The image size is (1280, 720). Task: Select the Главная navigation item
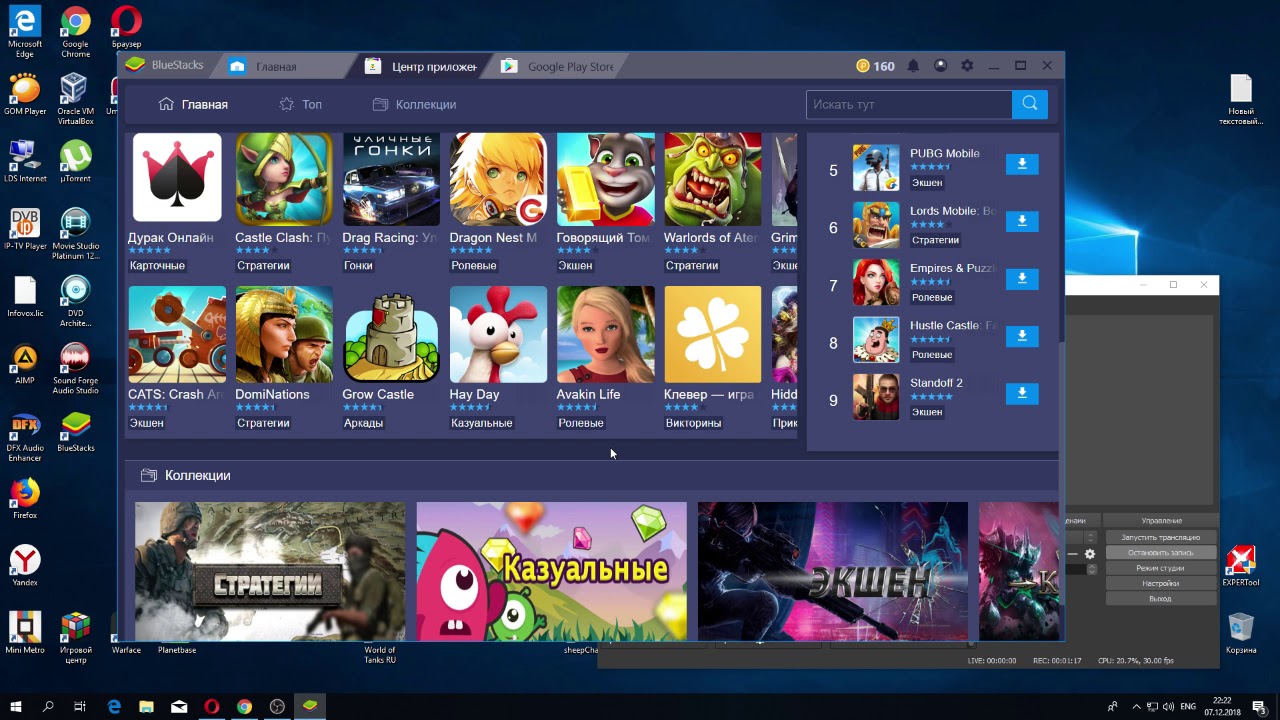click(x=193, y=104)
